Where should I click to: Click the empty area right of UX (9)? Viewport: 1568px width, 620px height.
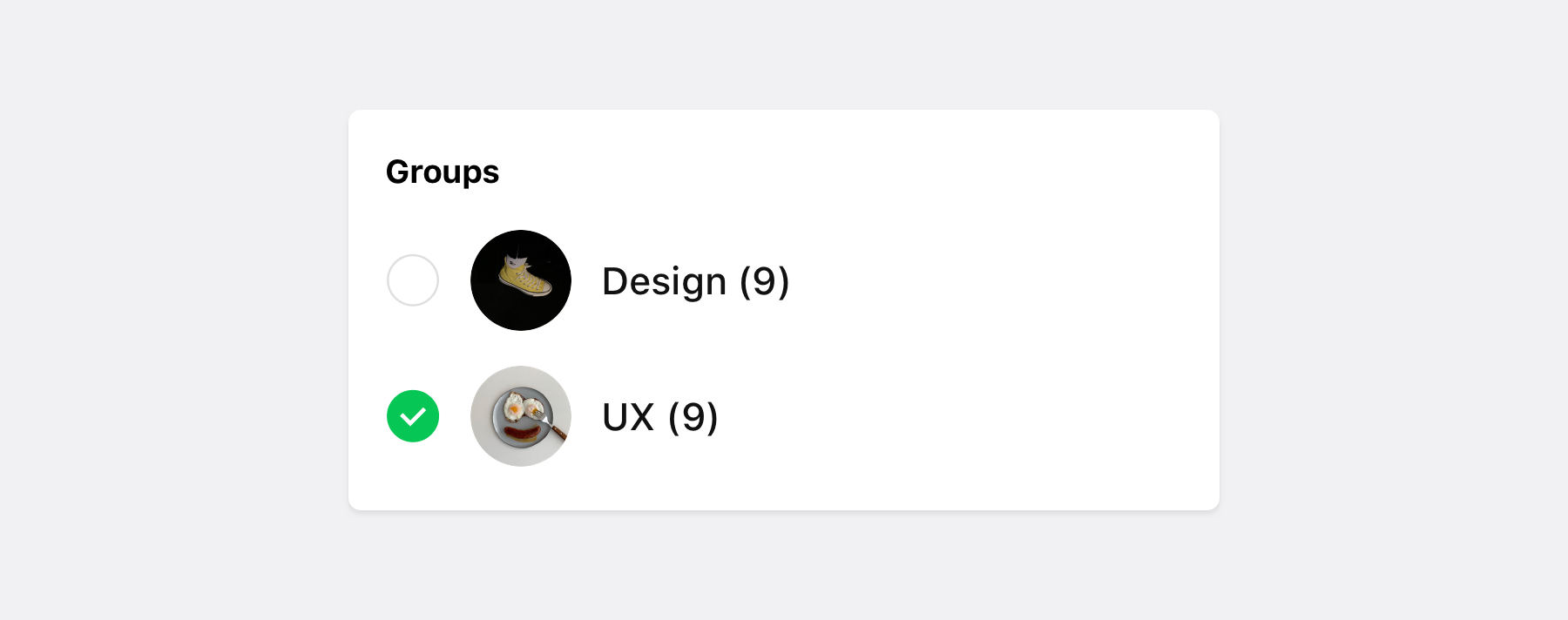pos(958,417)
